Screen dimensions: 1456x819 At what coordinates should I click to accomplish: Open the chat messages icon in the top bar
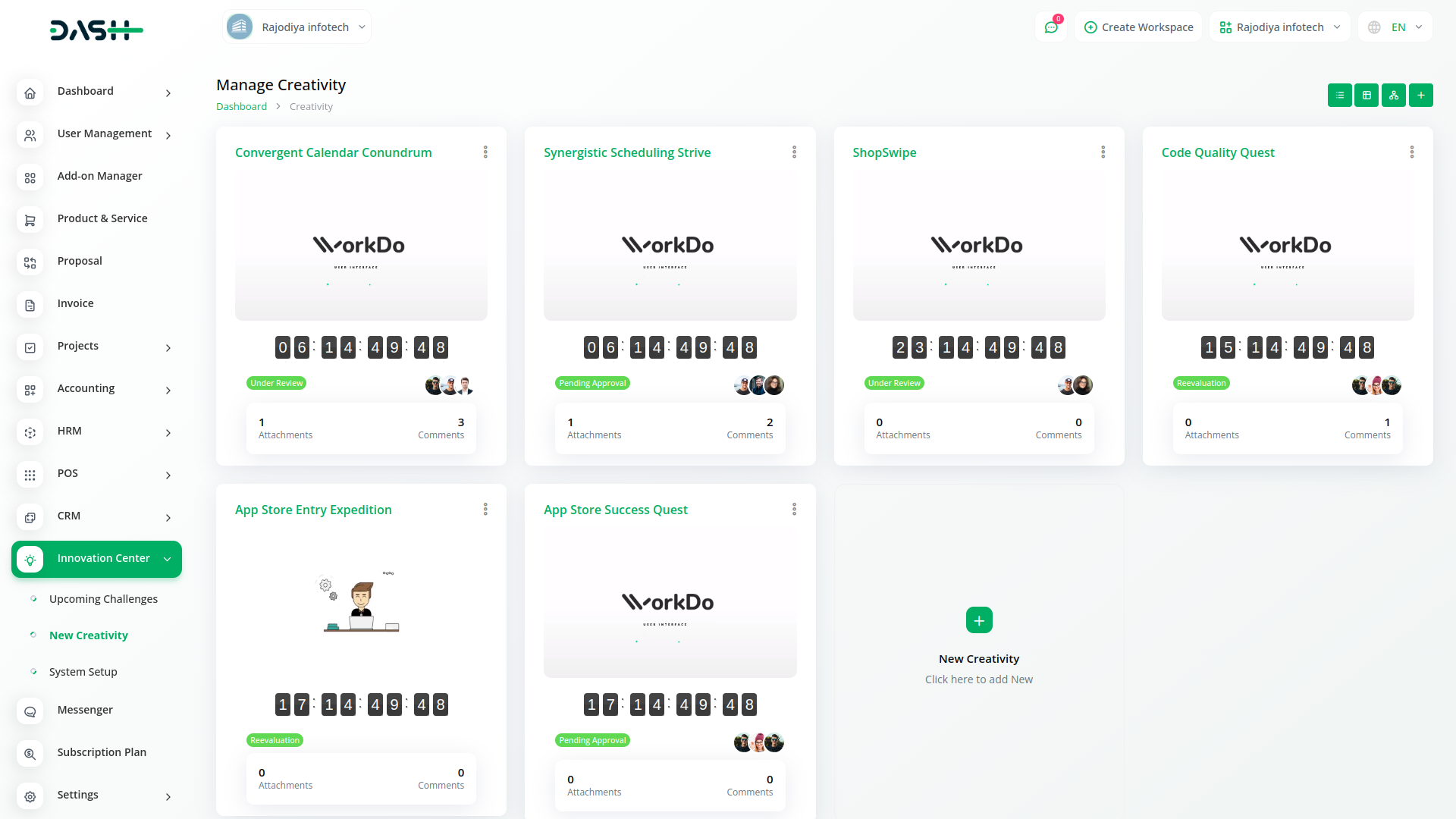tap(1051, 27)
